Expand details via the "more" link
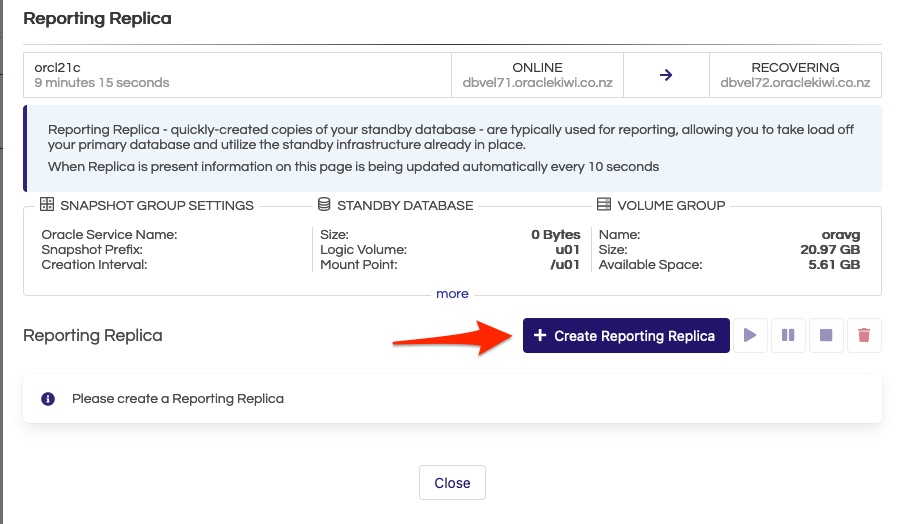Viewport: 901px width, 524px height. click(x=452, y=294)
